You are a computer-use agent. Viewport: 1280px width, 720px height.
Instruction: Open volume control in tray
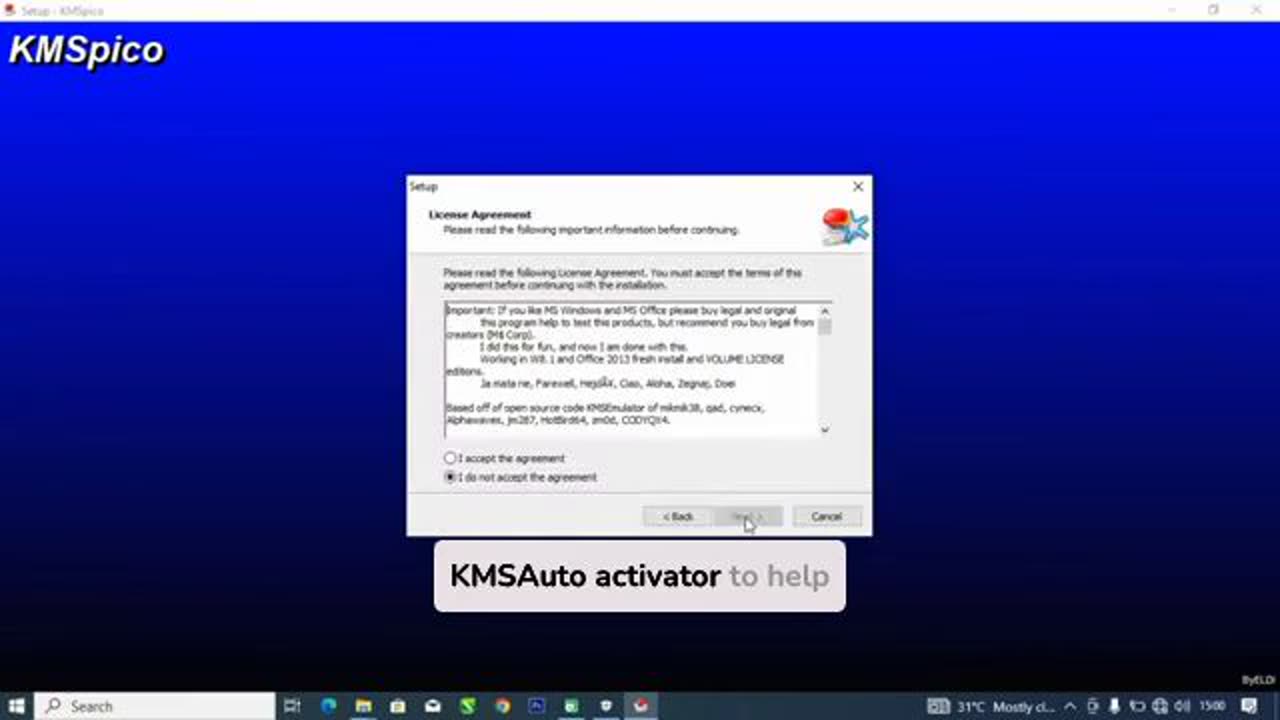[x=1182, y=707]
